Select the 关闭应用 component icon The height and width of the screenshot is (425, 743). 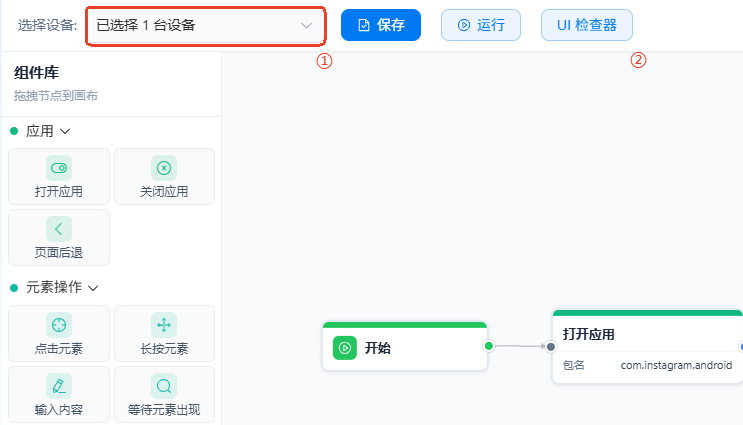pos(164,168)
